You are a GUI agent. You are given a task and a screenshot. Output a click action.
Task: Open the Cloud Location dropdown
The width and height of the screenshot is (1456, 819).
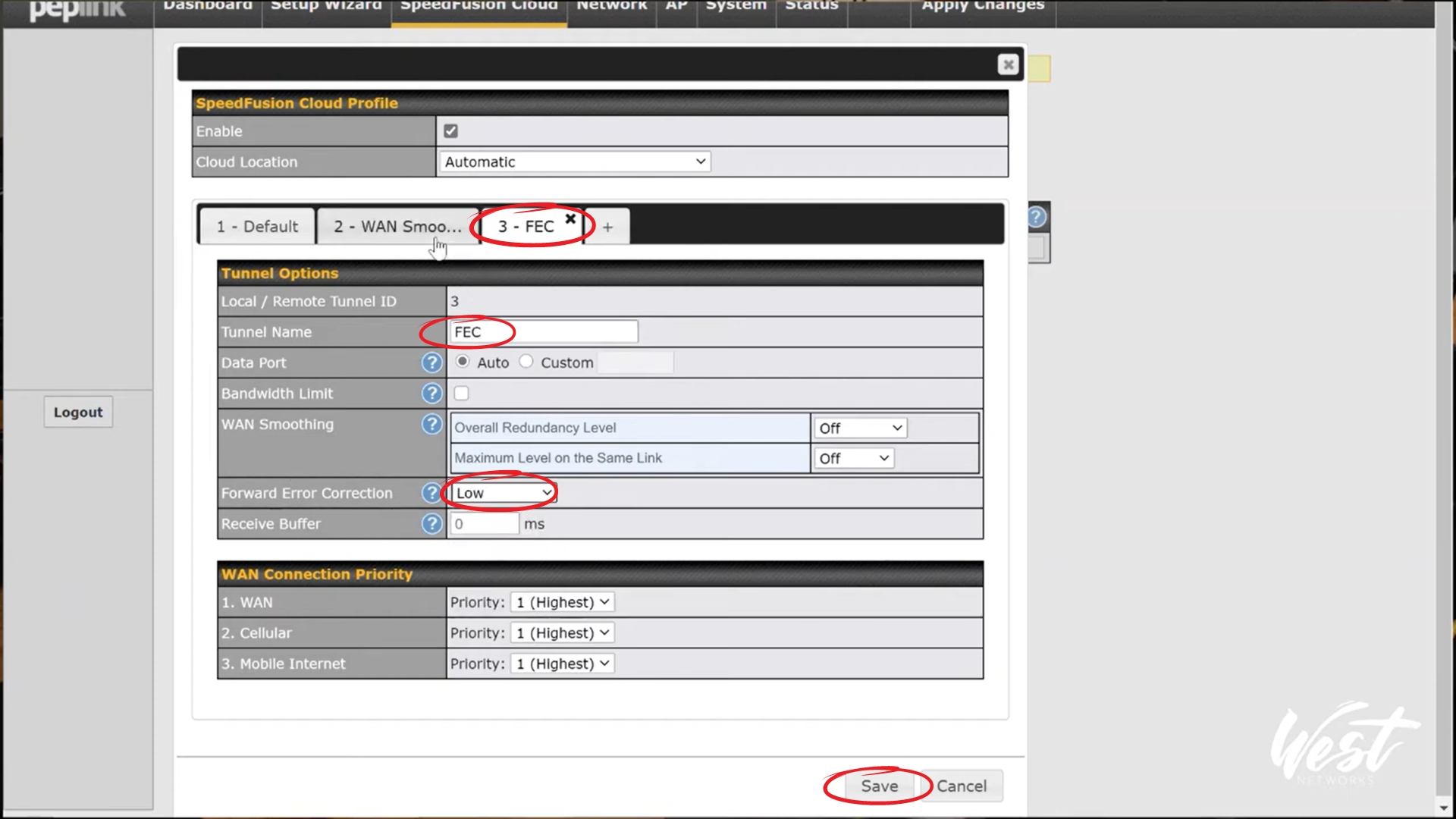[574, 162]
